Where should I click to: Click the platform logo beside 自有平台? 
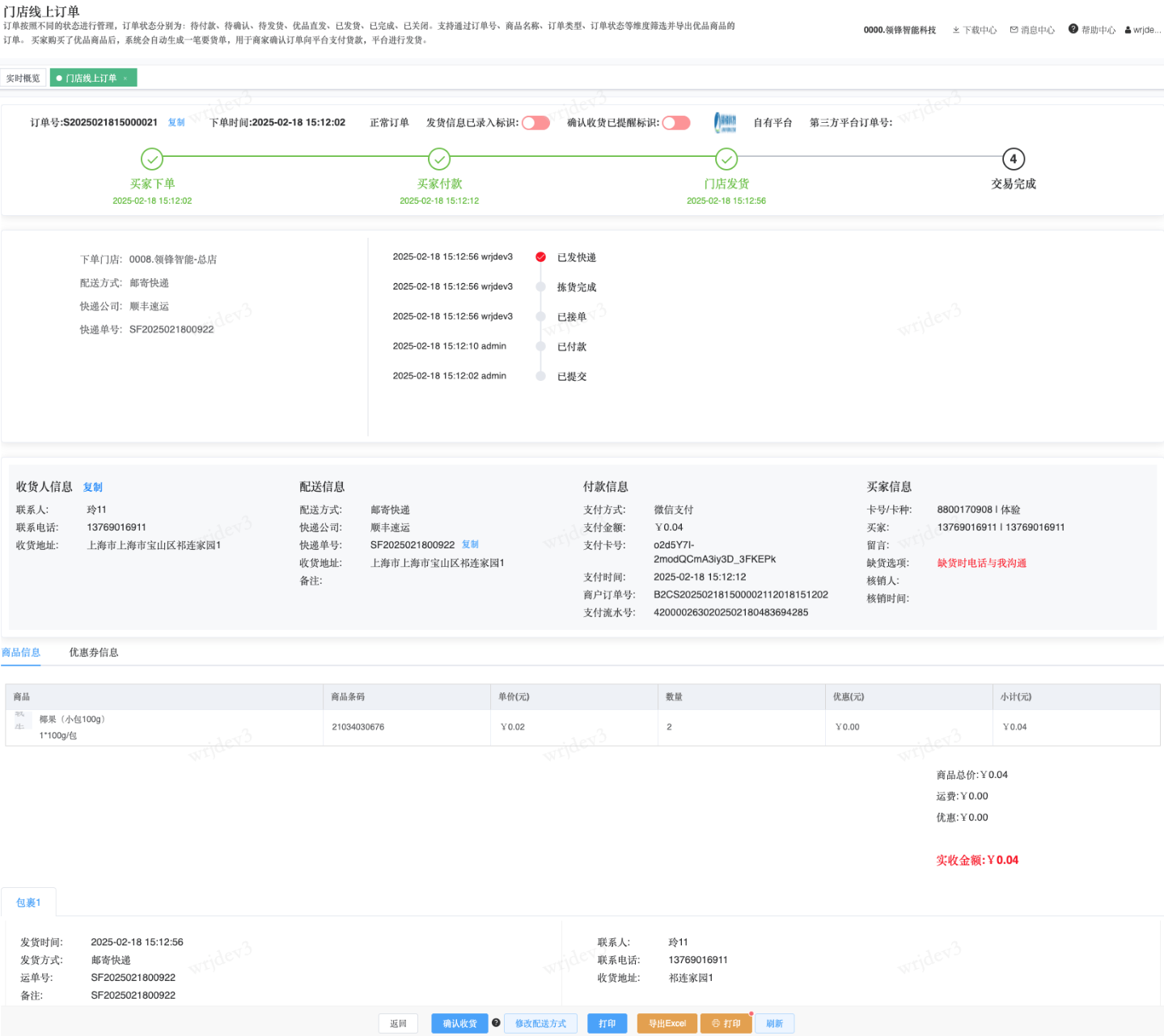(726, 123)
